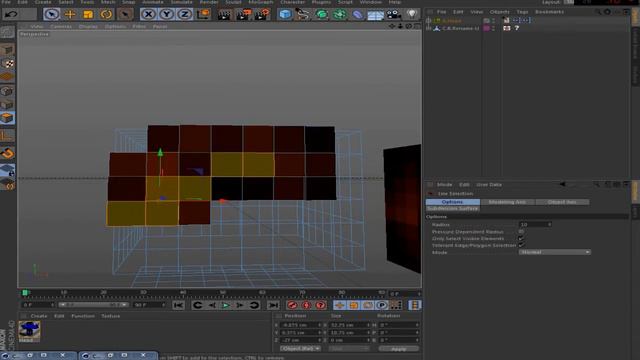Viewport: 640px width, 360px height.
Task: Select the Scale tool icon
Action: pos(88,14)
